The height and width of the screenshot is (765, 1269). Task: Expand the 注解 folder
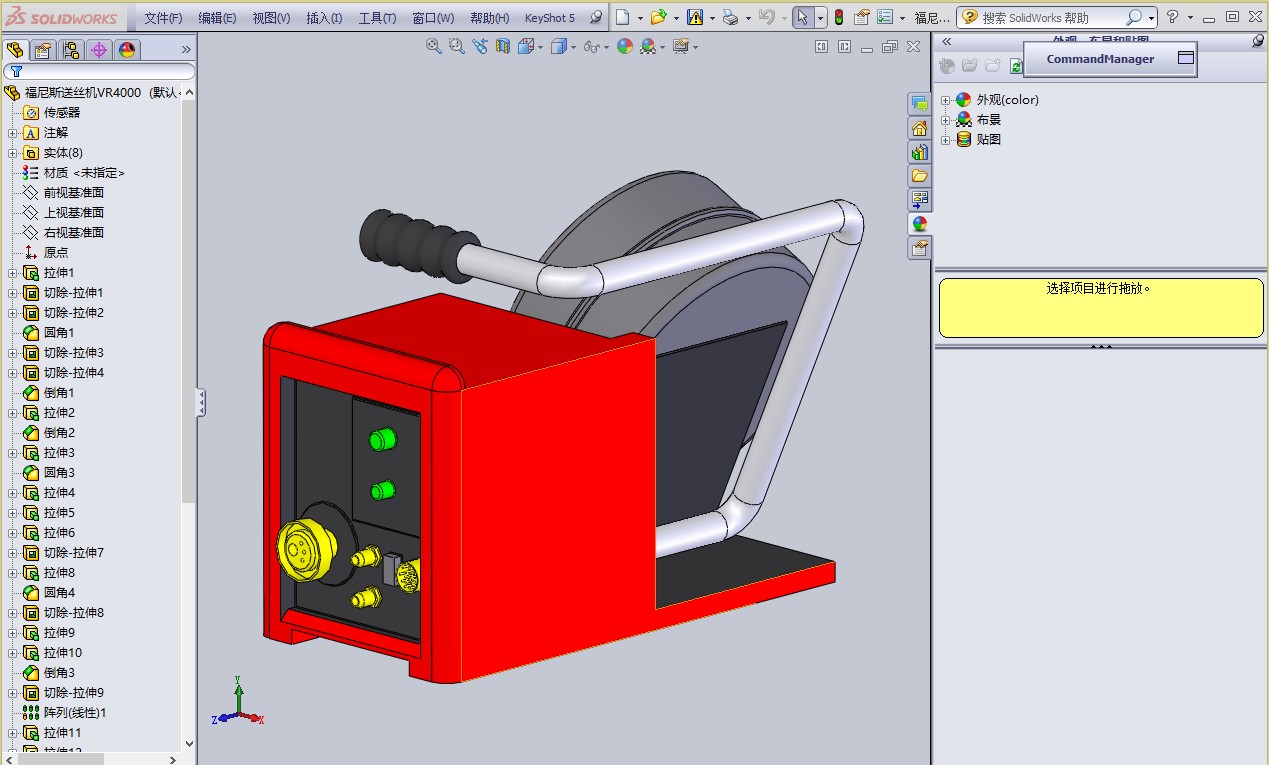tap(12, 132)
